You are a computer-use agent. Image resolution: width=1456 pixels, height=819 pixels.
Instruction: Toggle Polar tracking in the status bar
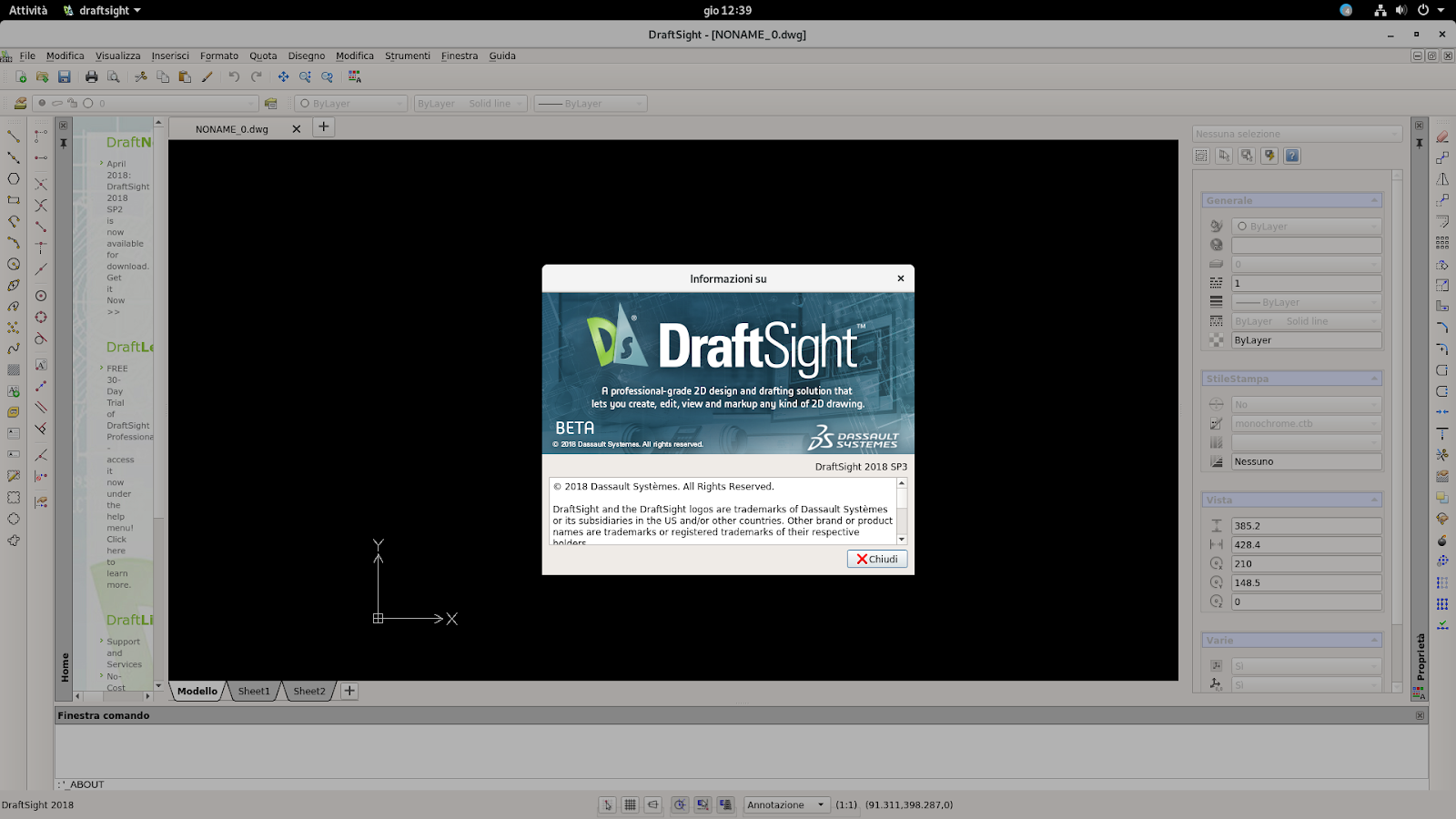[x=680, y=804]
